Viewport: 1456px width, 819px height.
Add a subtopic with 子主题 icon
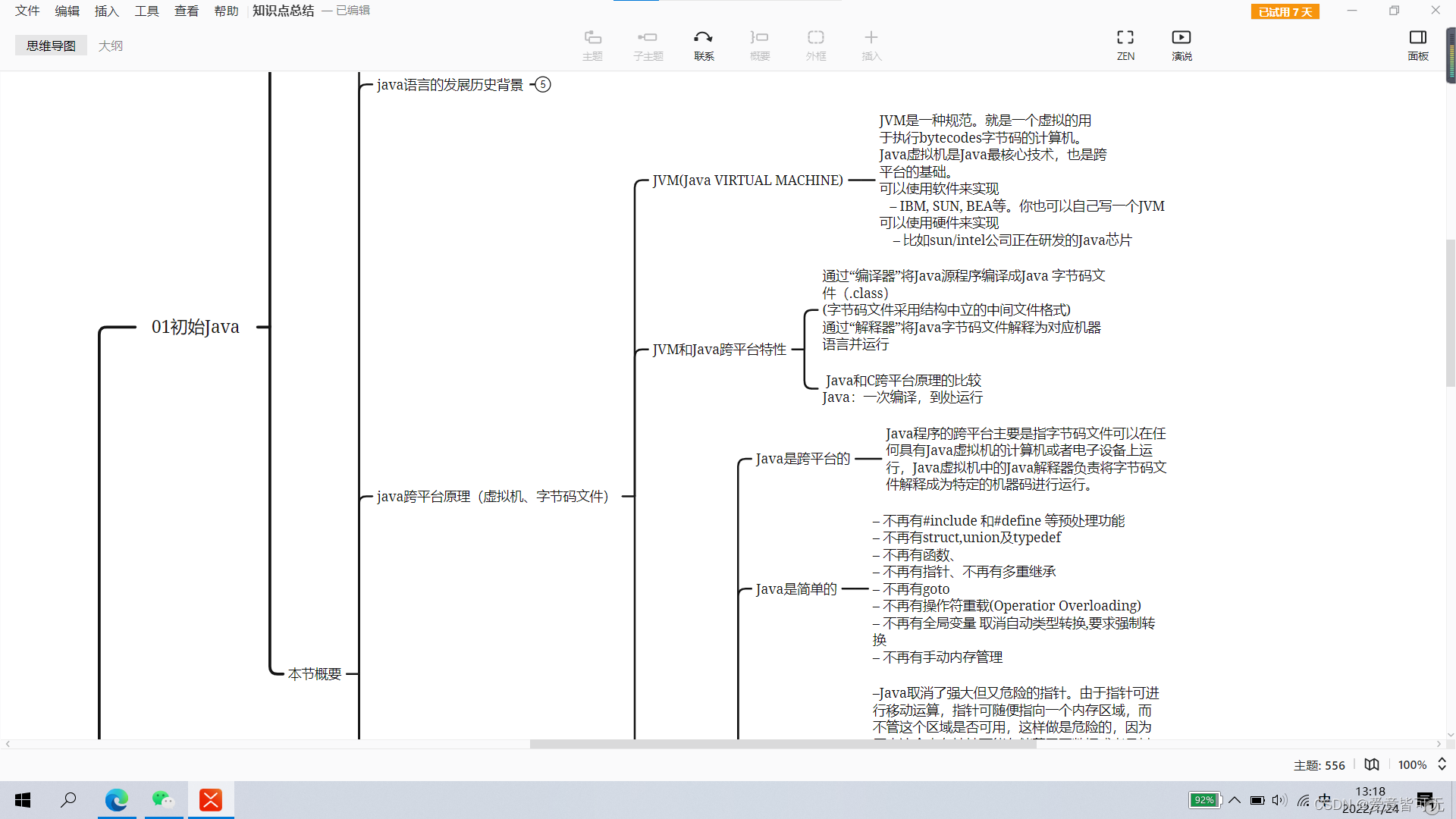point(648,45)
